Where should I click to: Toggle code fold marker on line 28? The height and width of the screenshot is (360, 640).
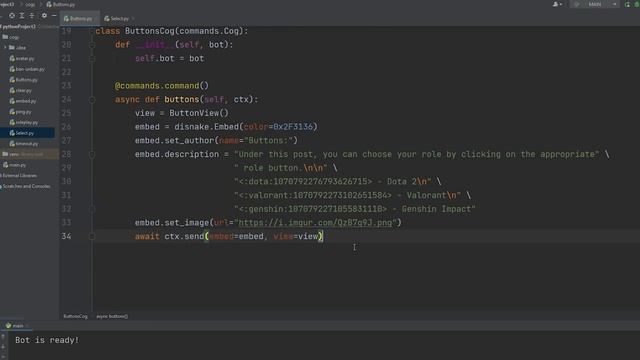[x=92, y=154]
